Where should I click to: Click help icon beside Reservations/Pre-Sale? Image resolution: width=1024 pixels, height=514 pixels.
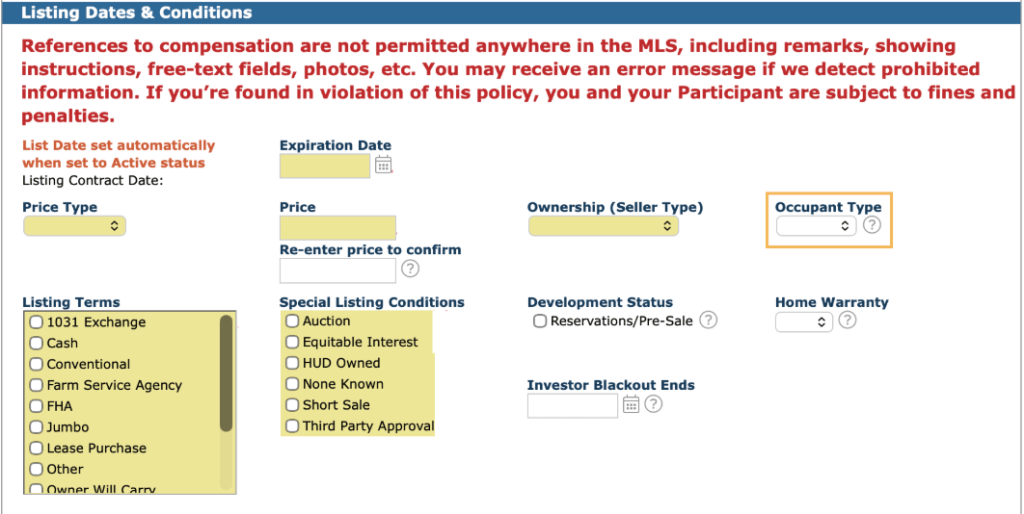pyautogui.click(x=708, y=320)
